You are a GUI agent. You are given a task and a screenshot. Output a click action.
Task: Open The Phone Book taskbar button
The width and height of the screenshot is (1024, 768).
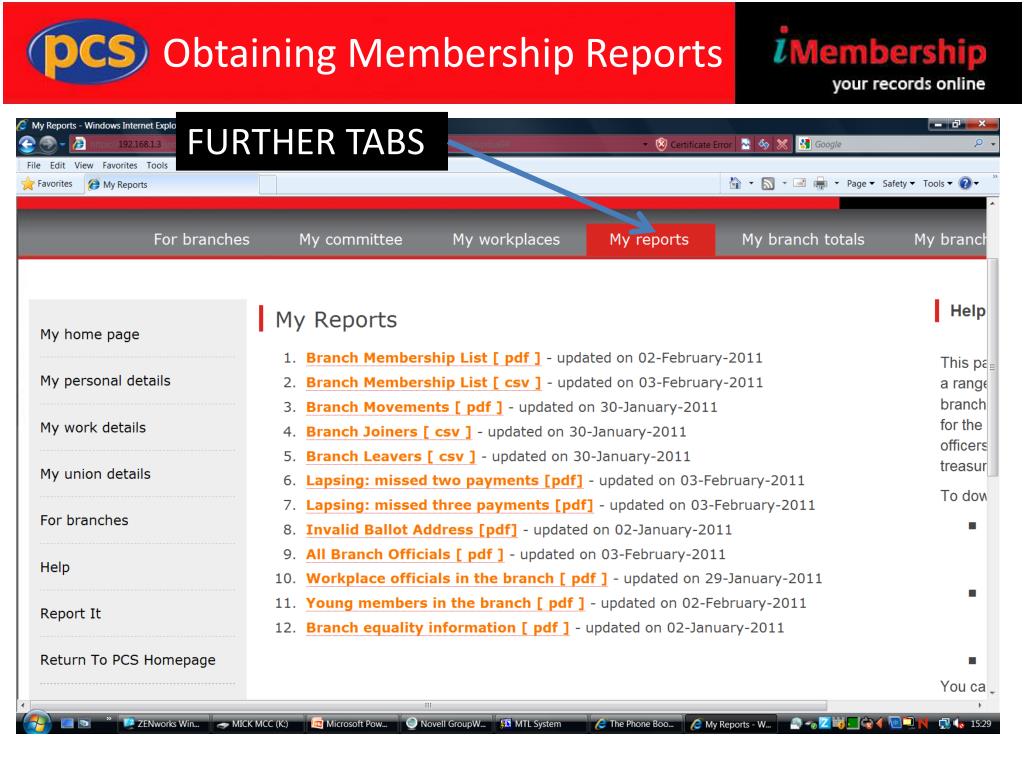pos(635,724)
